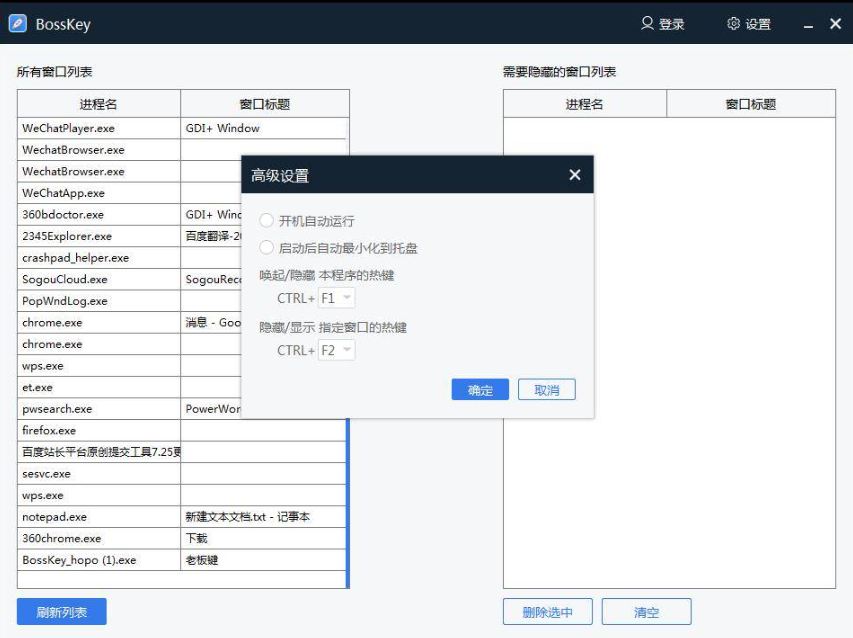This screenshot has height=638, width=853.
Task: Open the CTRL+ F1 hotkey dropdown
Action: click(x=337, y=298)
